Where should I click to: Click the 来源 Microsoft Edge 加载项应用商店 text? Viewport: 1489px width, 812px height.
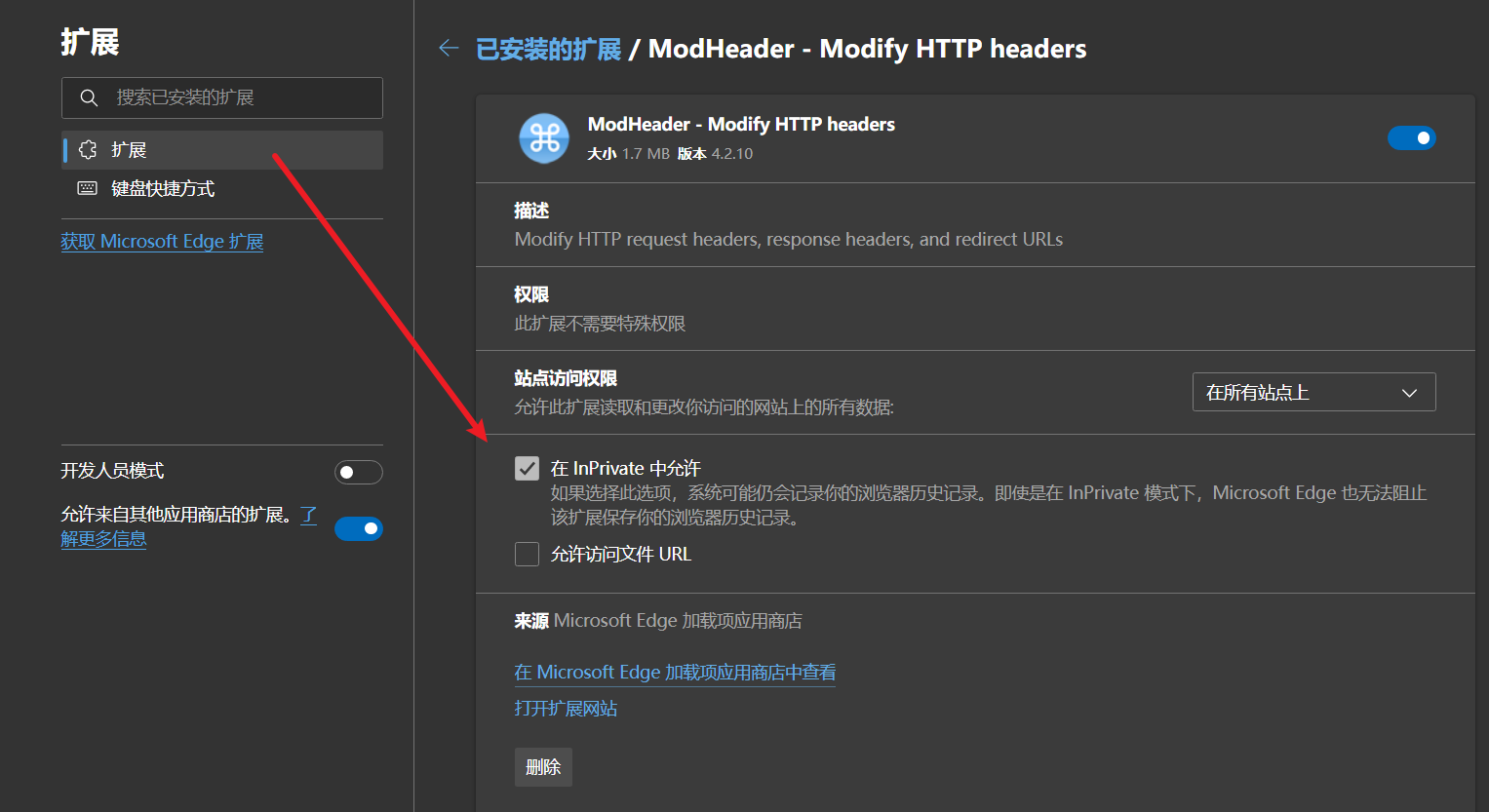[658, 621]
